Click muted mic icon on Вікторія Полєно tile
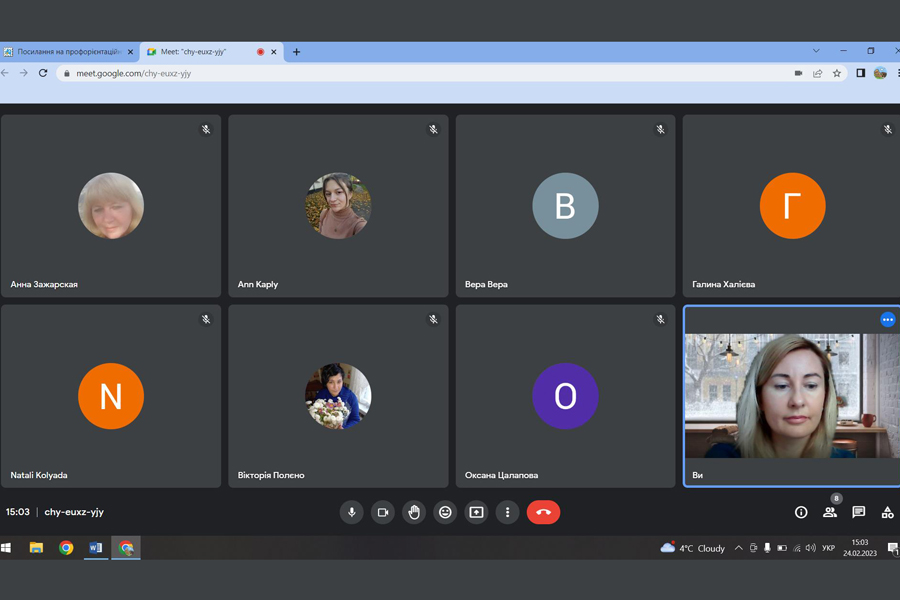 [433, 319]
